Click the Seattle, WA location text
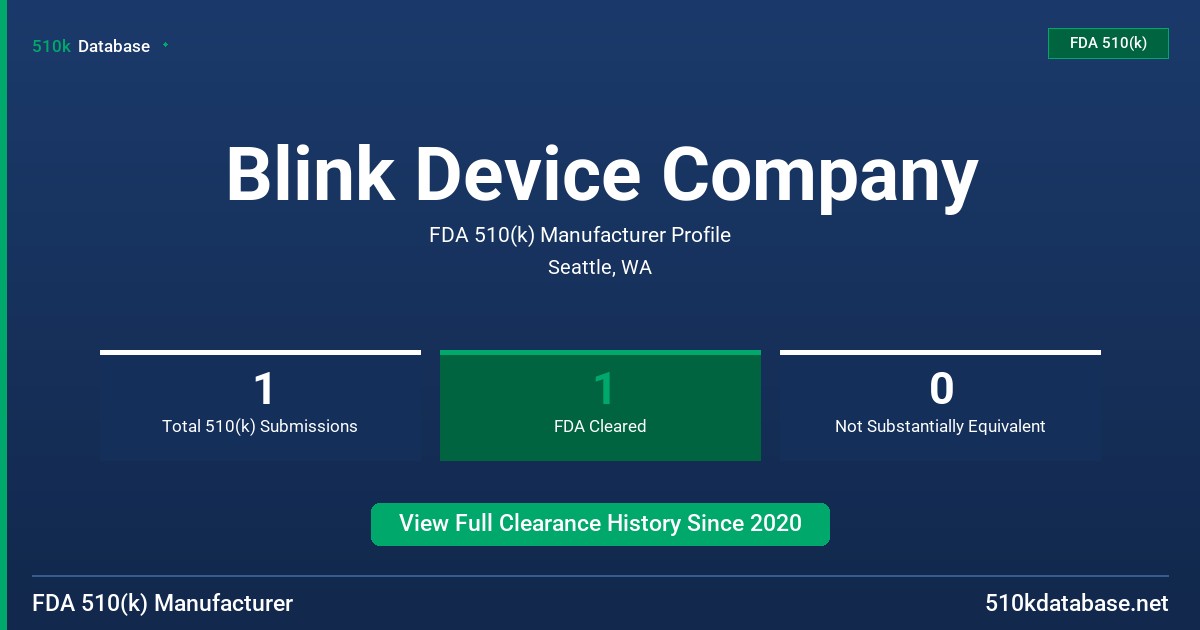Screen dimensions: 1200x630 600,267
